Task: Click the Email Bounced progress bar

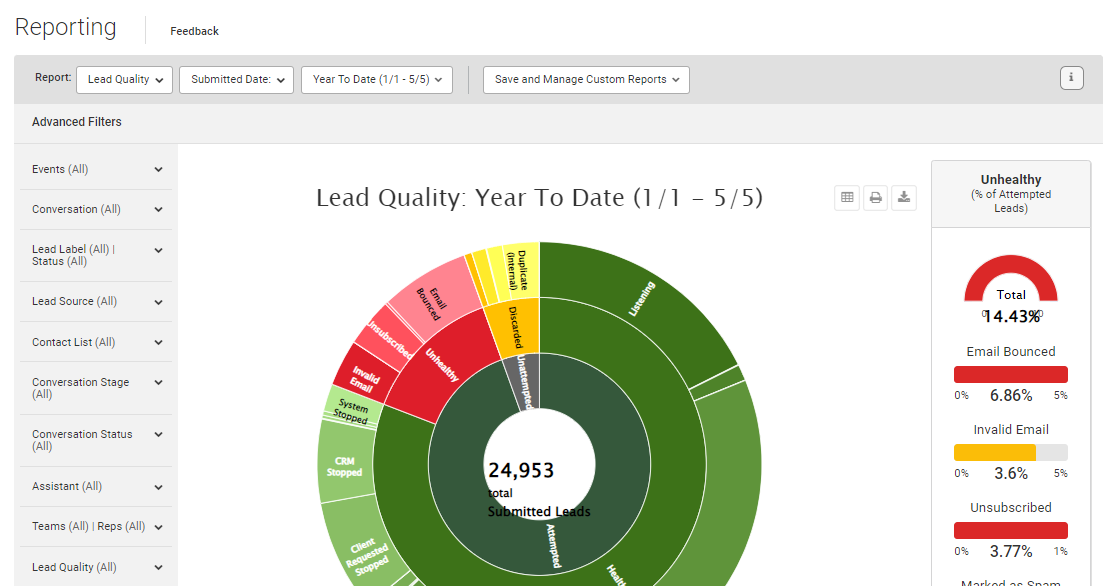Action: [x=1010, y=374]
